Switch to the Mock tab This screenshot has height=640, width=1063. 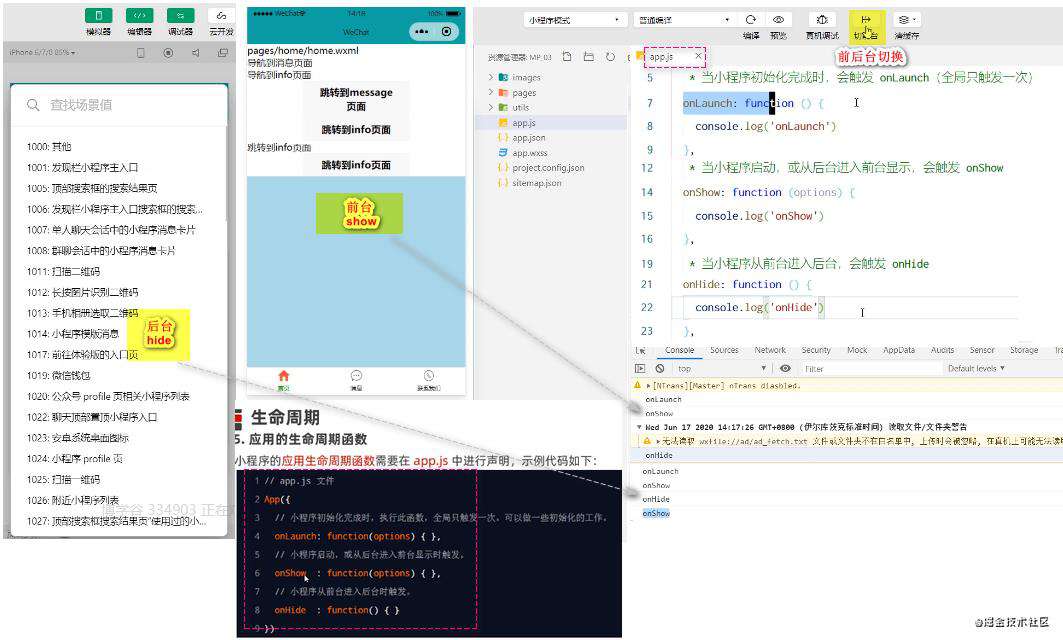(x=857, y=350)
